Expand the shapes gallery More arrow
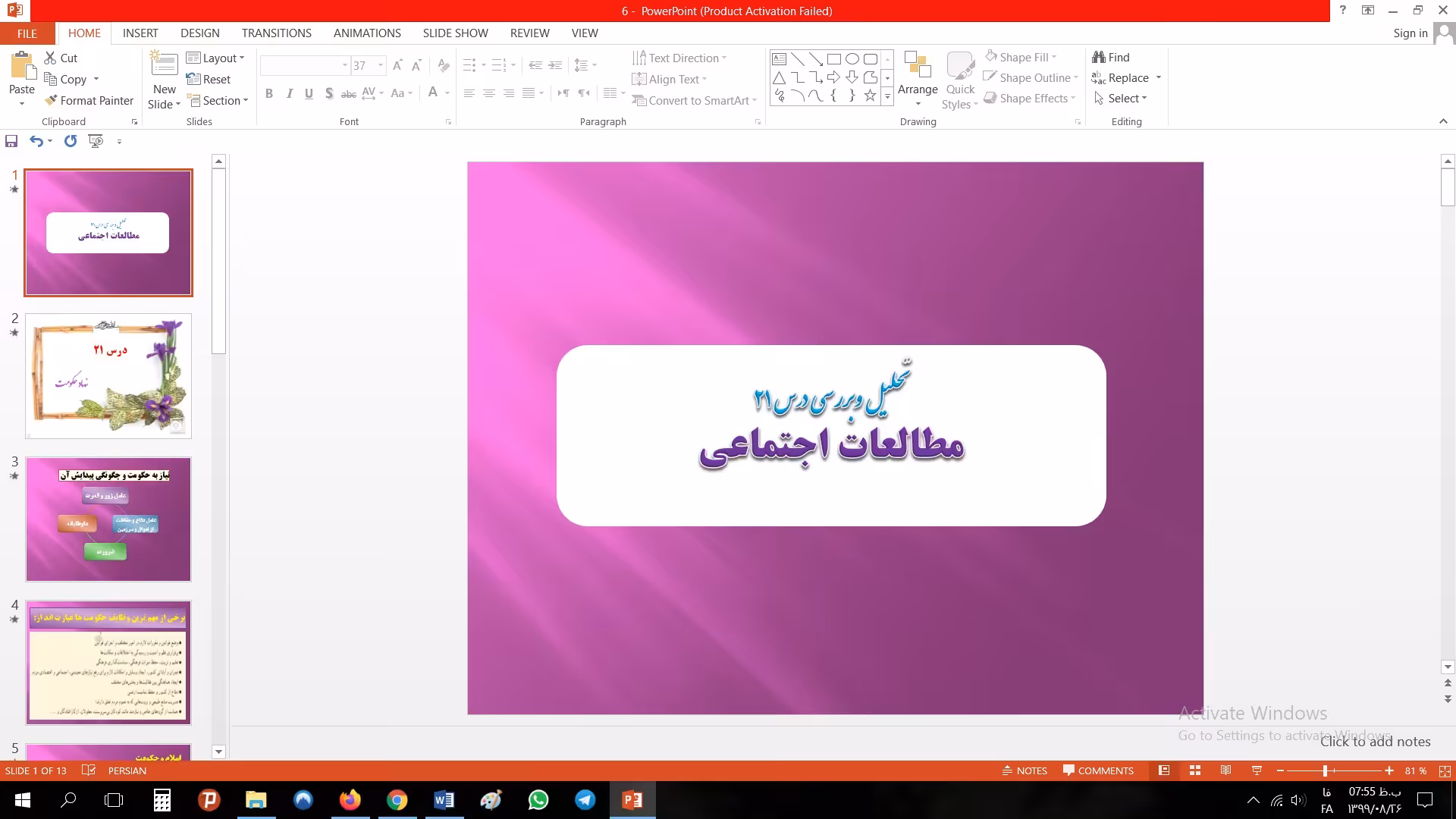 tap(887, 96)
